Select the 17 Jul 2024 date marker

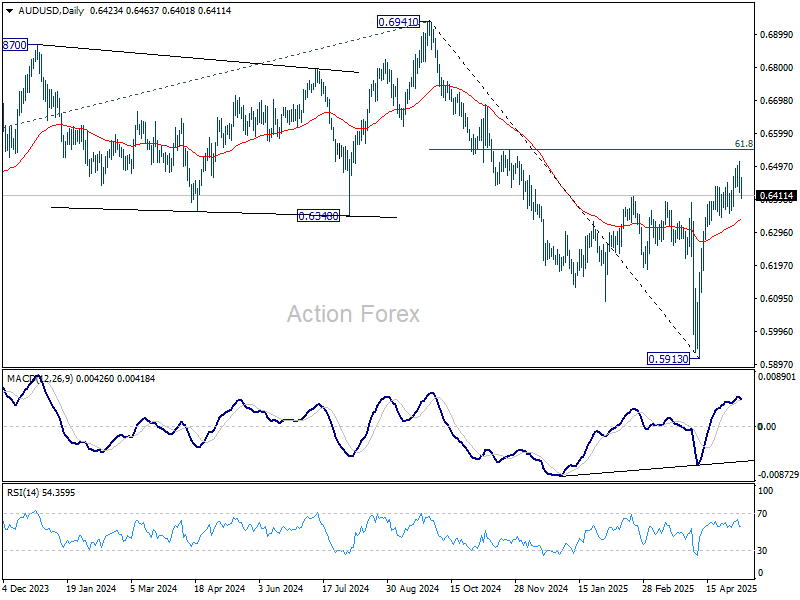click(345, 589)
